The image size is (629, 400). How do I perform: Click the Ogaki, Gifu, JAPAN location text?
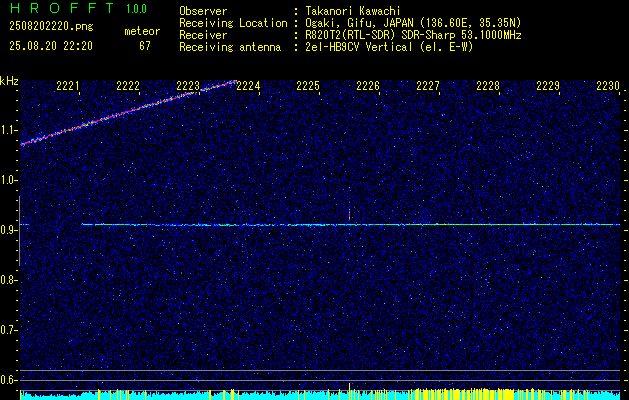[x=413, y=23]
